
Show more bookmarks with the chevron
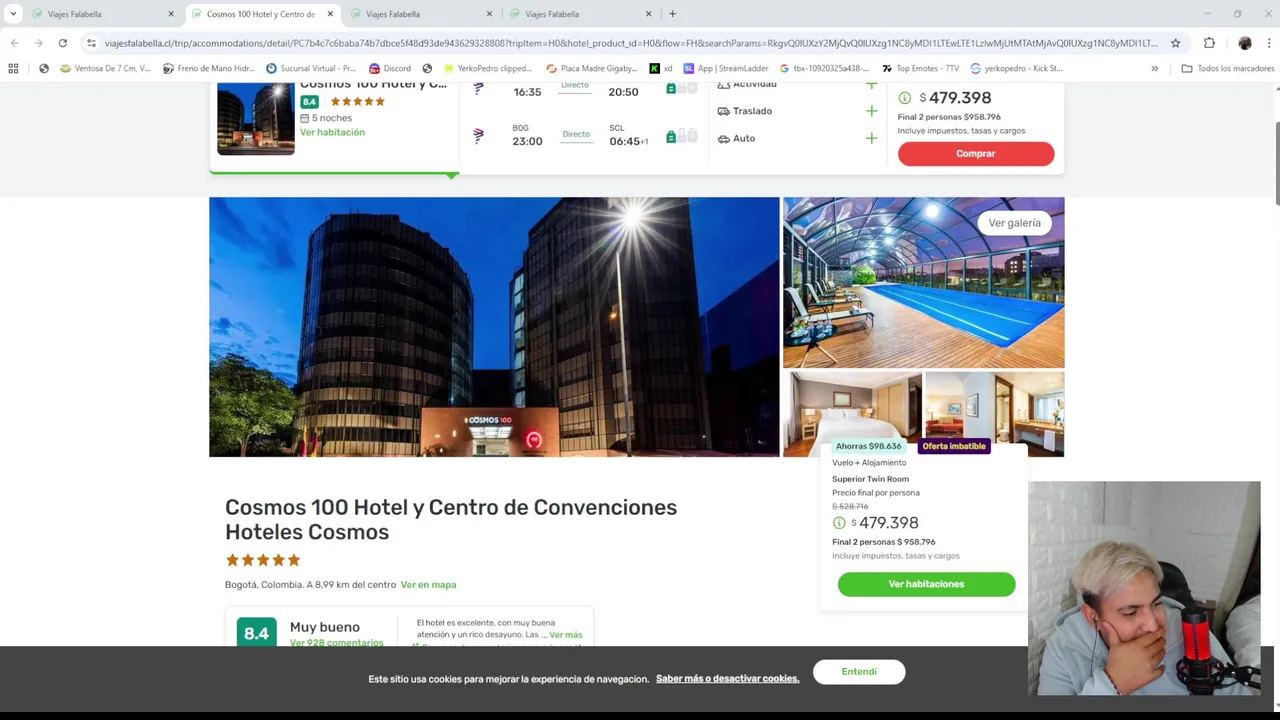[1154, 69]
